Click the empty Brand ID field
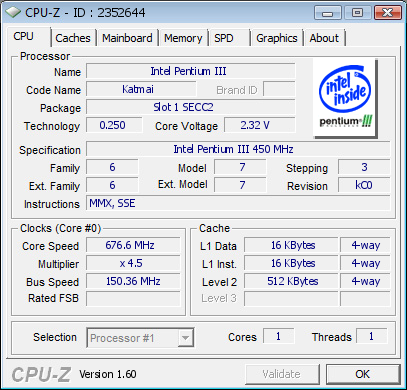Viewport: 407px width, 390px height. [279, 89]
